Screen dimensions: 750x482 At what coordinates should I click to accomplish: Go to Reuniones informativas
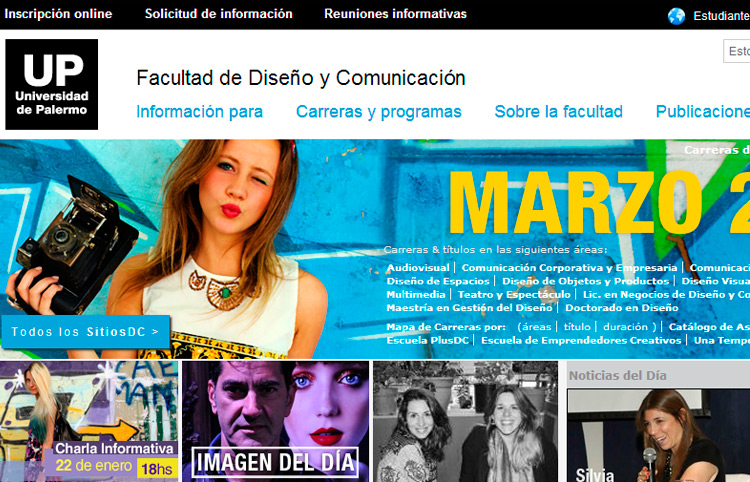pyautogui.click(x=395, y=14)
